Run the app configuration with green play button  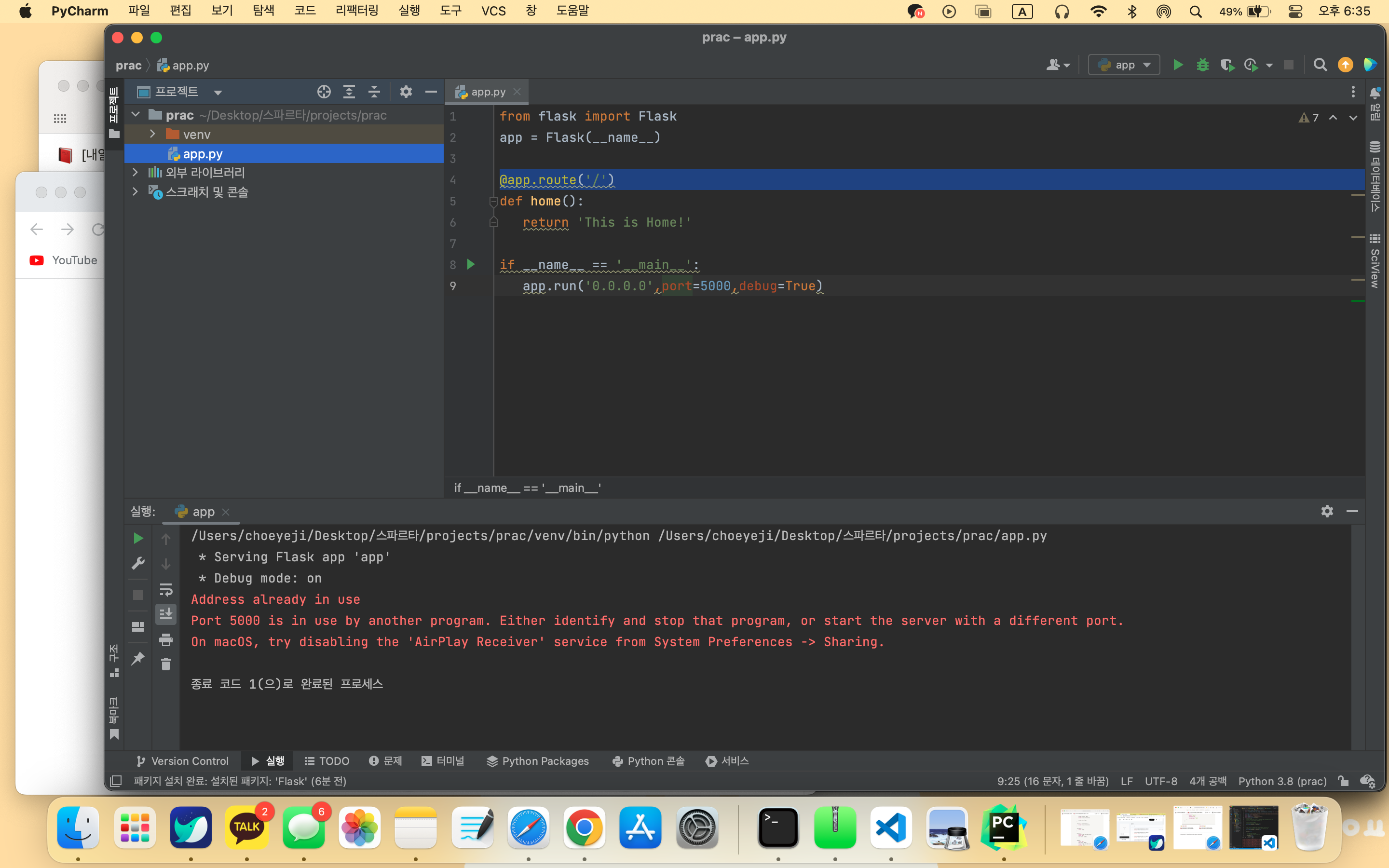1178,65
